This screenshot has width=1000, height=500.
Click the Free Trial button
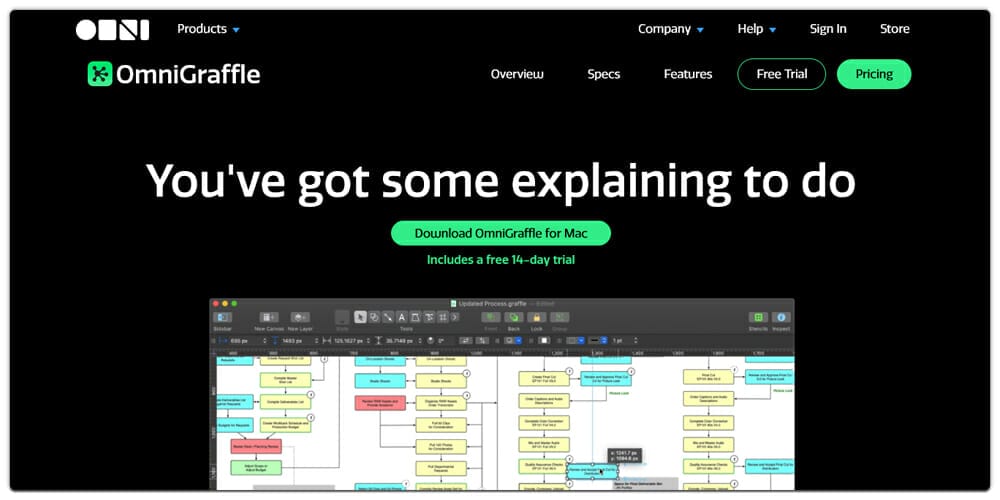[782, 74]
